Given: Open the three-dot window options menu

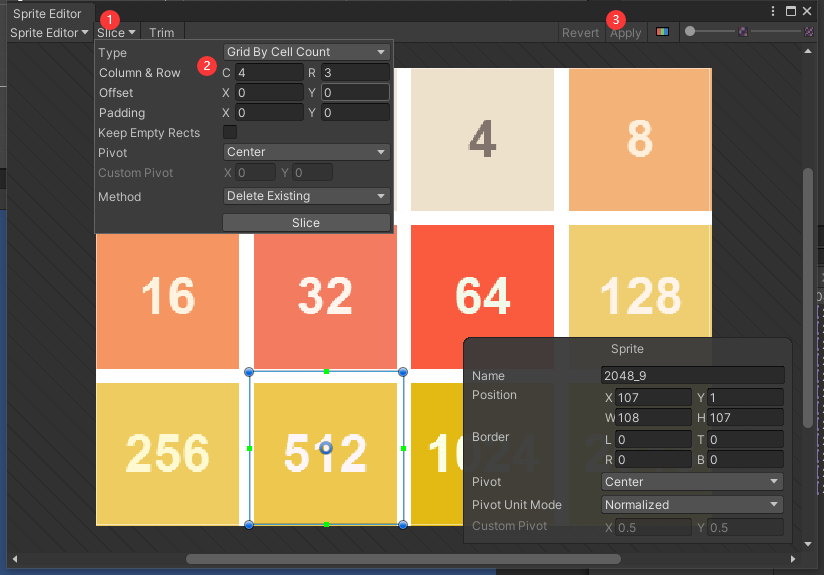Looking at the screenshot, I should 772,11.
